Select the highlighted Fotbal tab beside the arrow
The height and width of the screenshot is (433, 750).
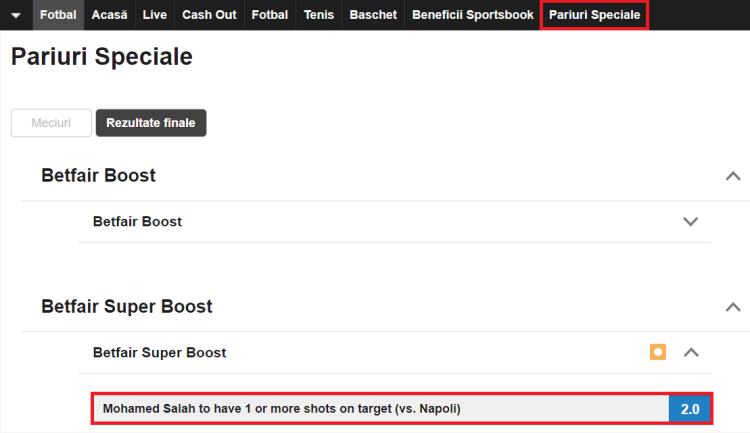click(58, 15)
